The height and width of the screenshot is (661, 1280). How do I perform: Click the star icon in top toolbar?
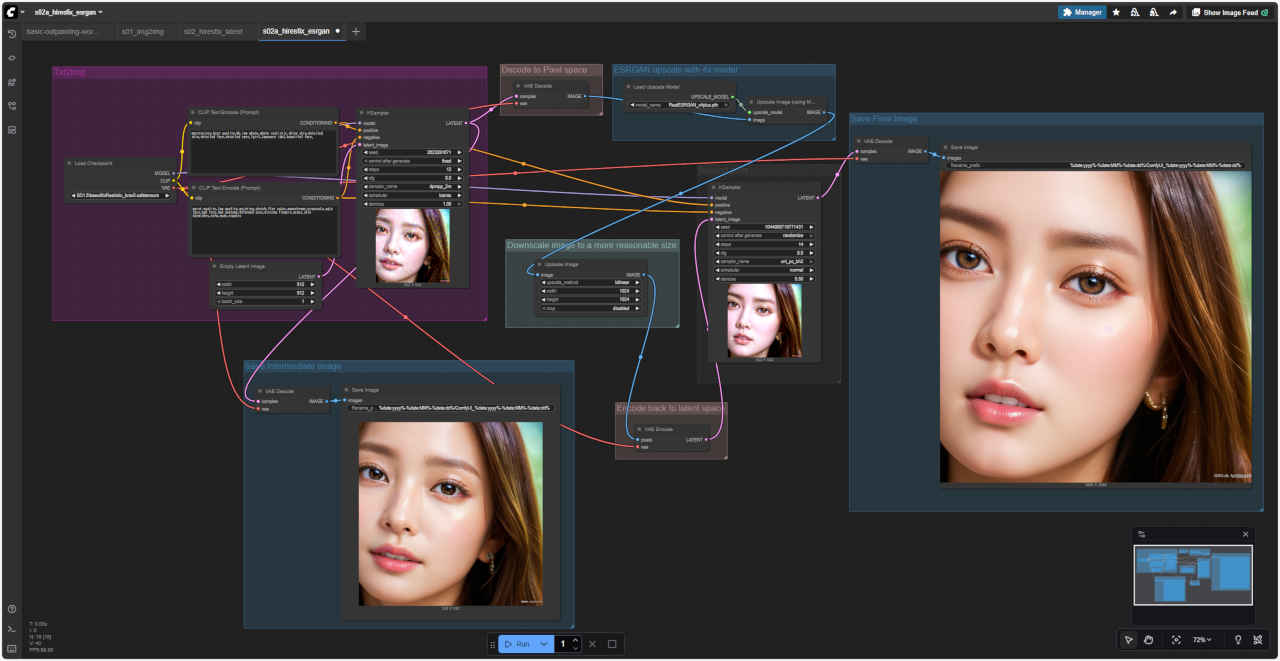1116,12
